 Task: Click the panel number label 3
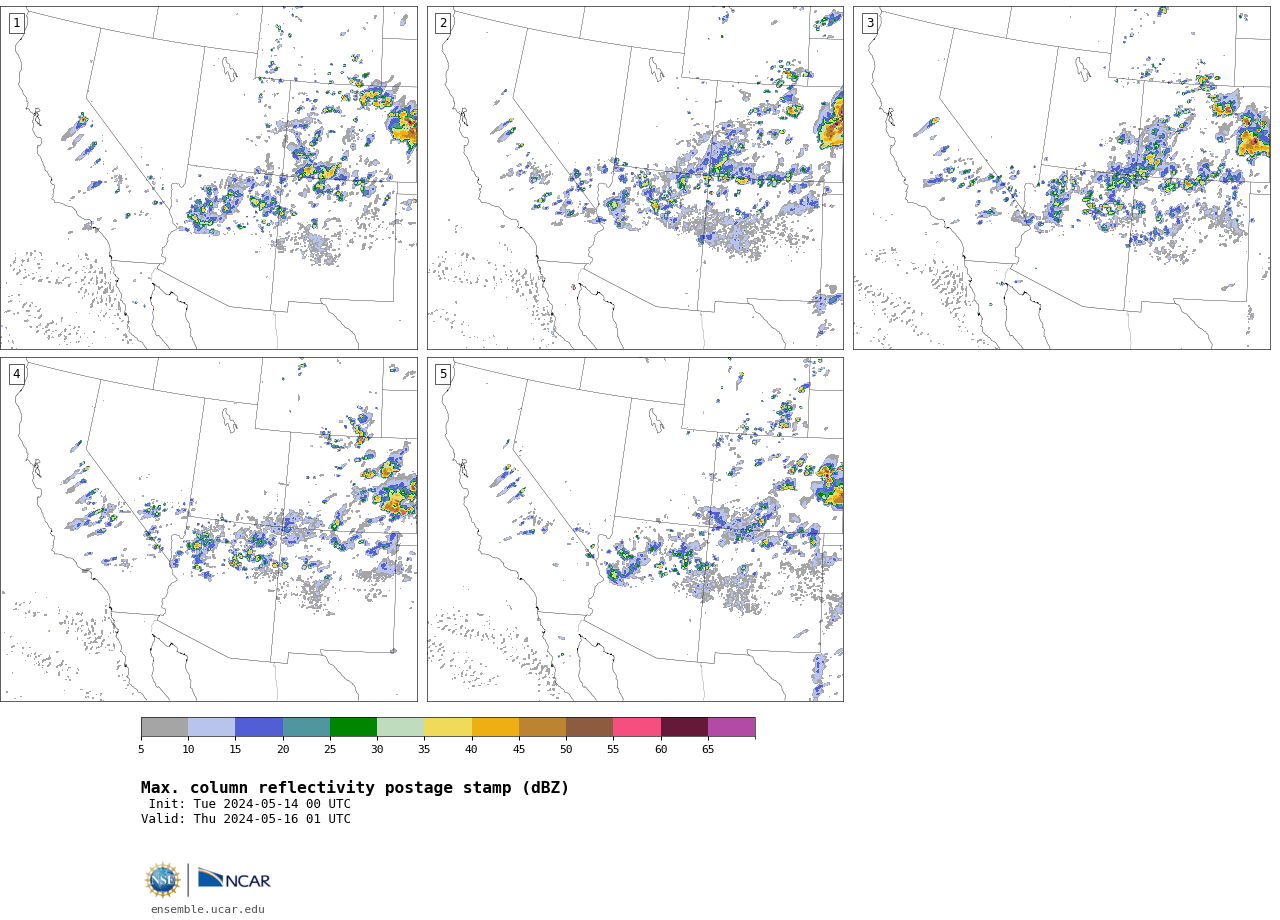870,23
